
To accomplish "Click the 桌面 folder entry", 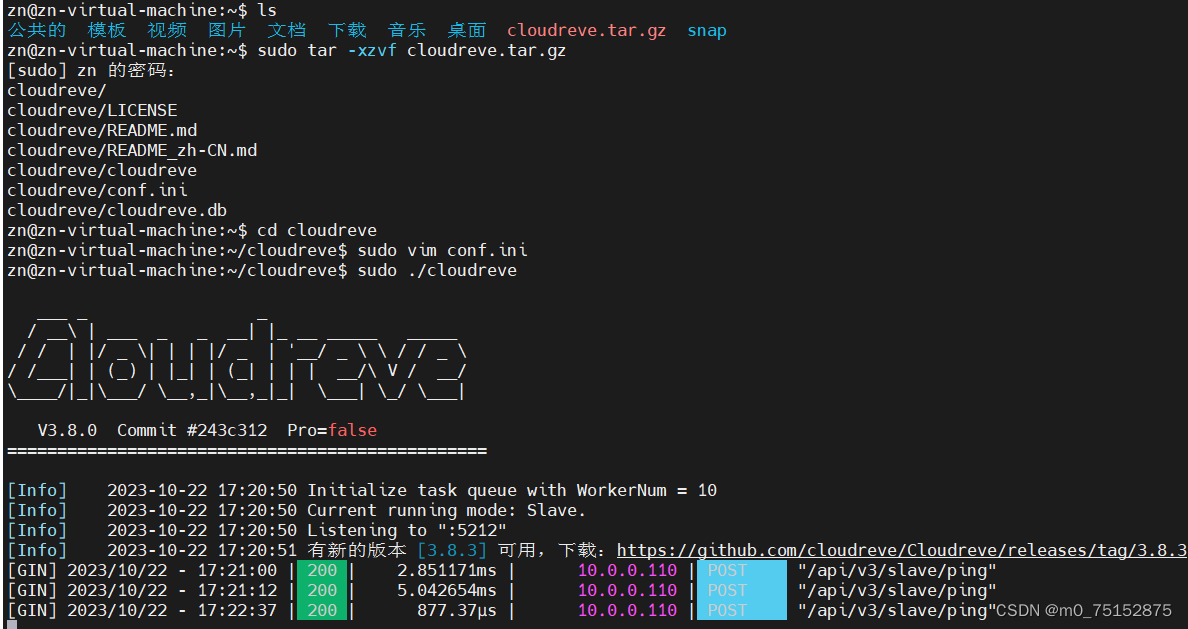I will pyautogui.click(x=467, y=30).
